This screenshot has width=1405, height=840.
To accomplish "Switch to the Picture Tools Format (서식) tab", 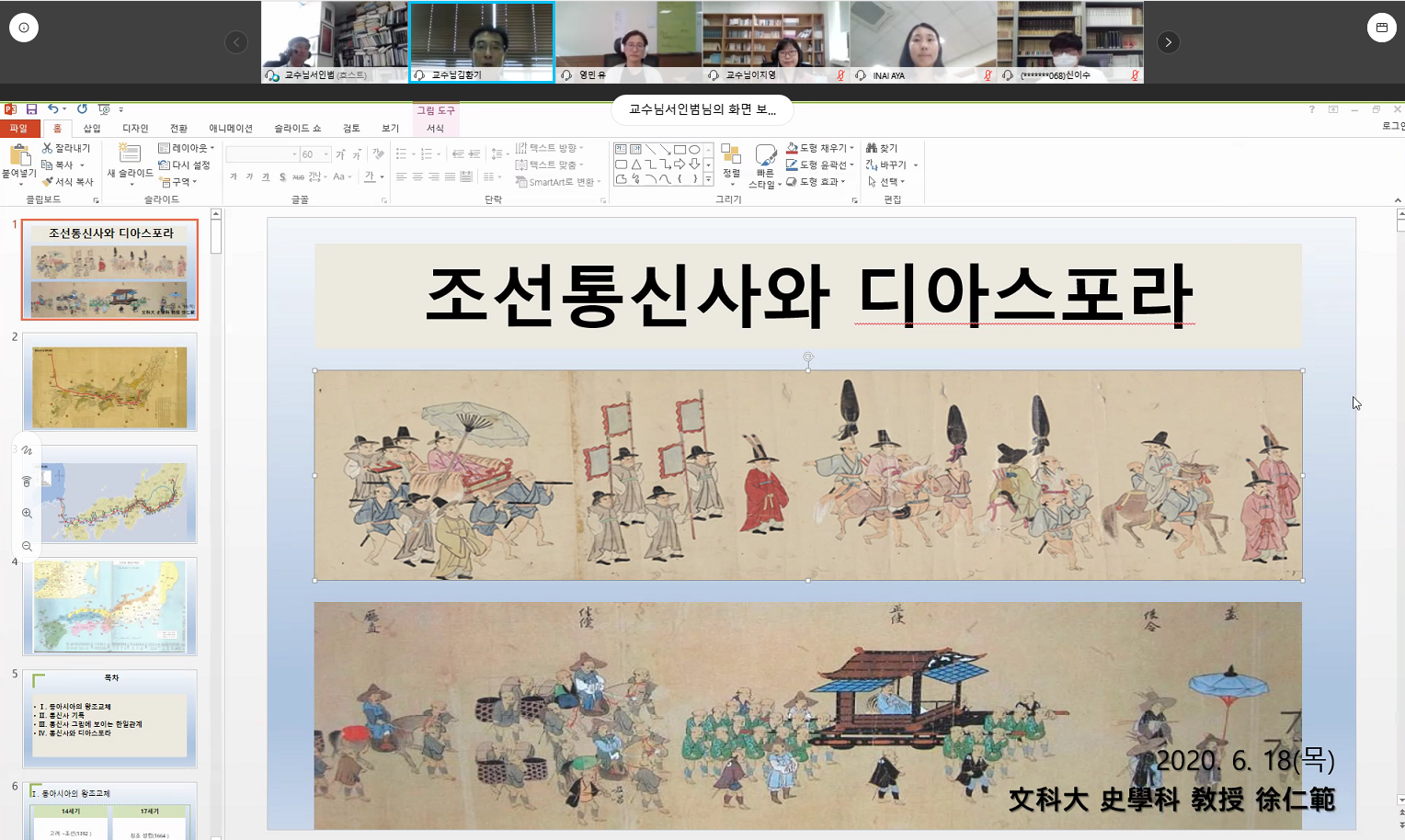I will (x=435, y=128).
